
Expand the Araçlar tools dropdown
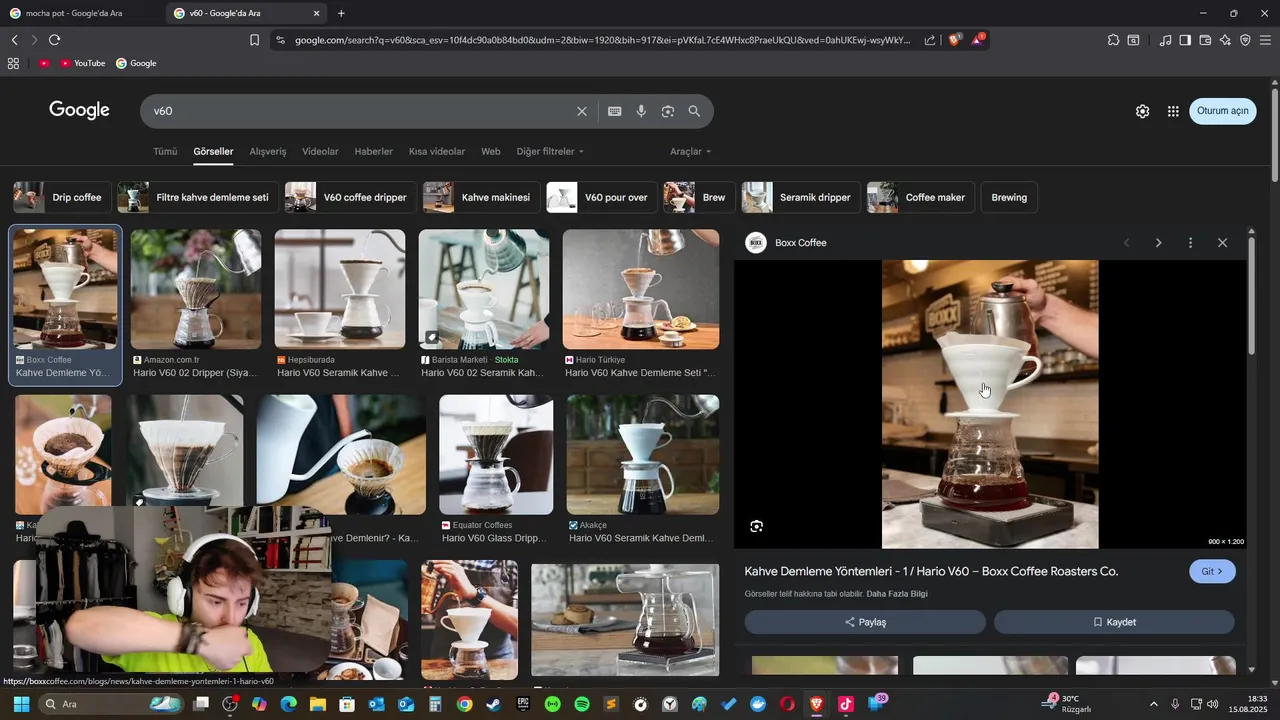click(x=691, y=151)
